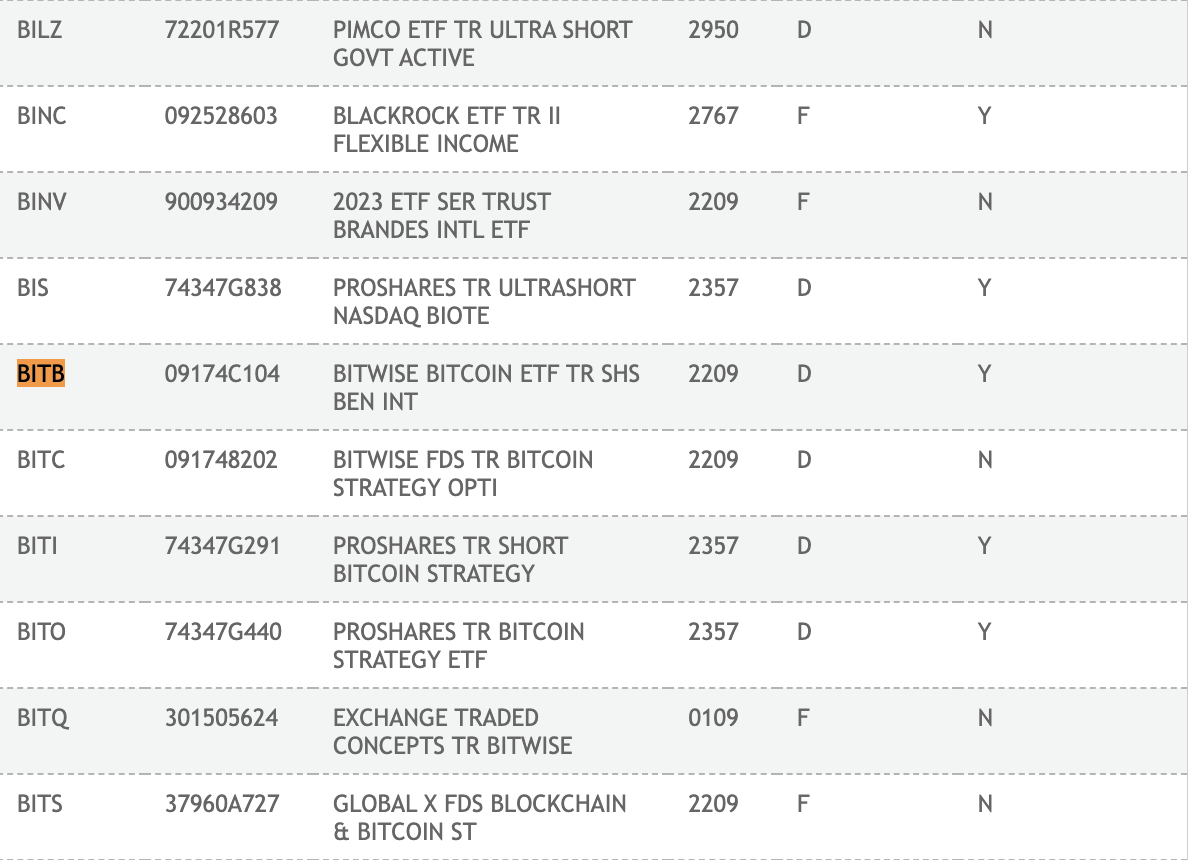This screenshot has height=860, width=1188.
Task: Select the BILZ ticker cell
Action: click(39, 30)
